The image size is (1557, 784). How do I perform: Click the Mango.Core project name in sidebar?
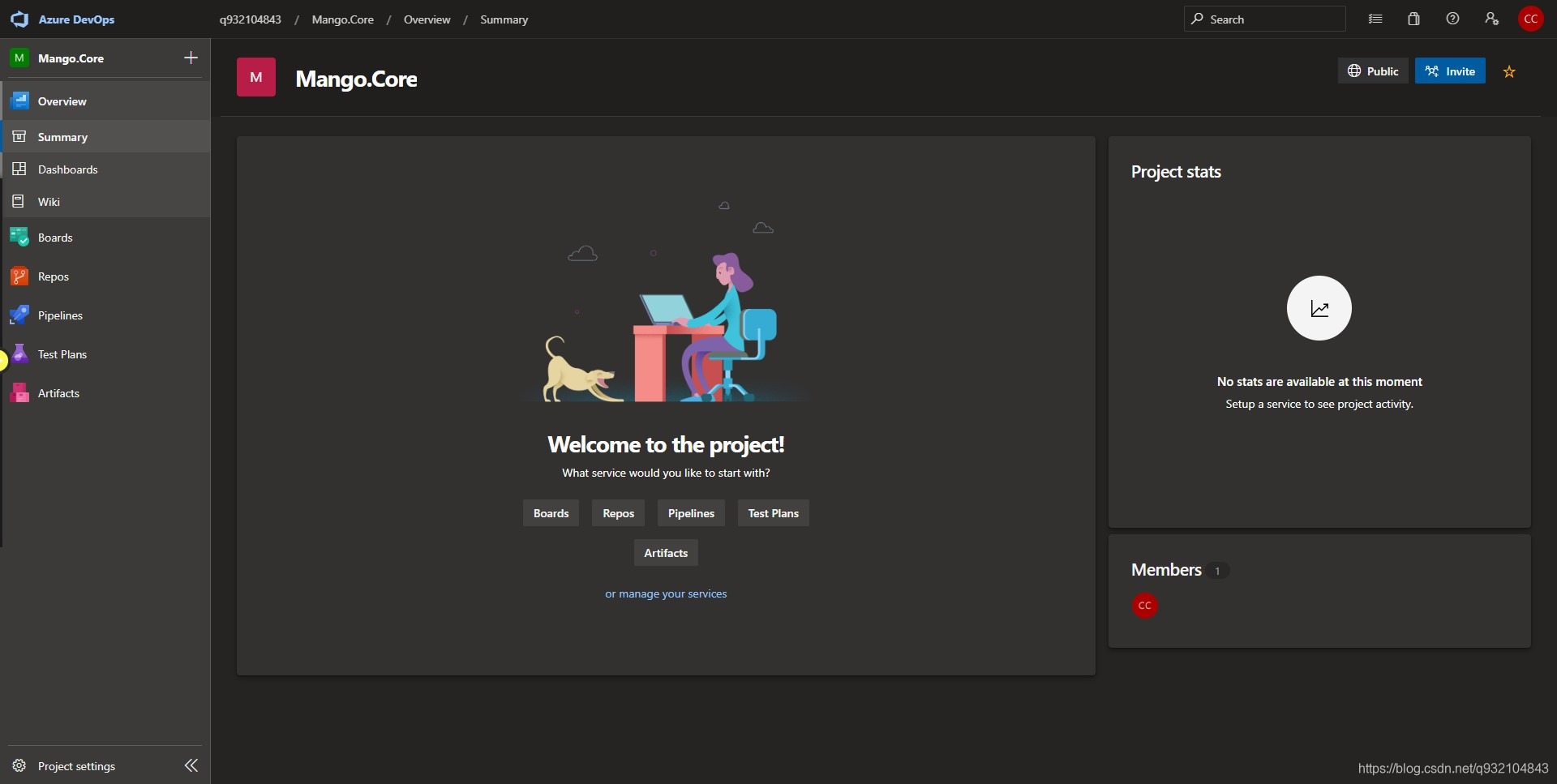point(71,58)
